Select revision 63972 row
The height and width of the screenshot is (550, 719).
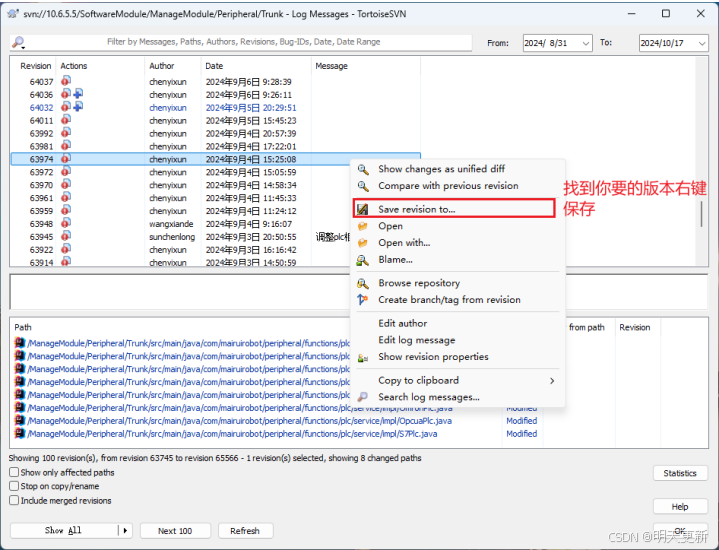click(x=216, y=172)
